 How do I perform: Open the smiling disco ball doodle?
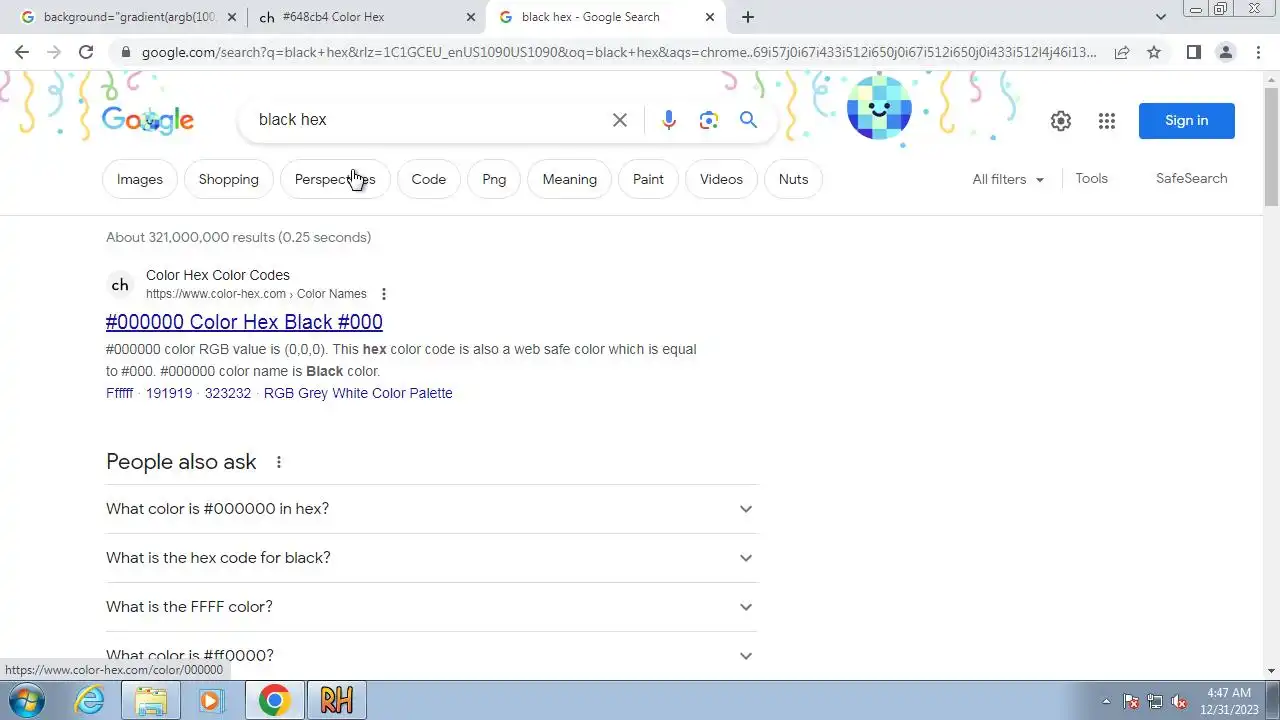pos(879,109)
